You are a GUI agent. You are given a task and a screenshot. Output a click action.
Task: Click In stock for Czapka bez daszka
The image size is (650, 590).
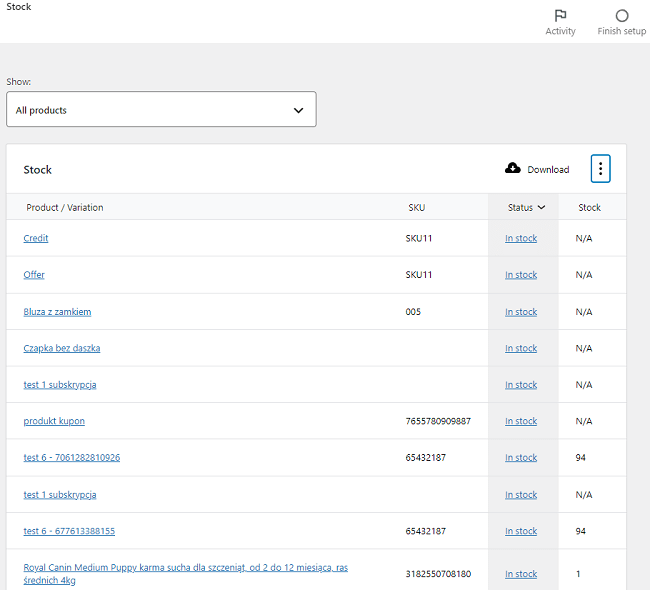click(521, 348)
